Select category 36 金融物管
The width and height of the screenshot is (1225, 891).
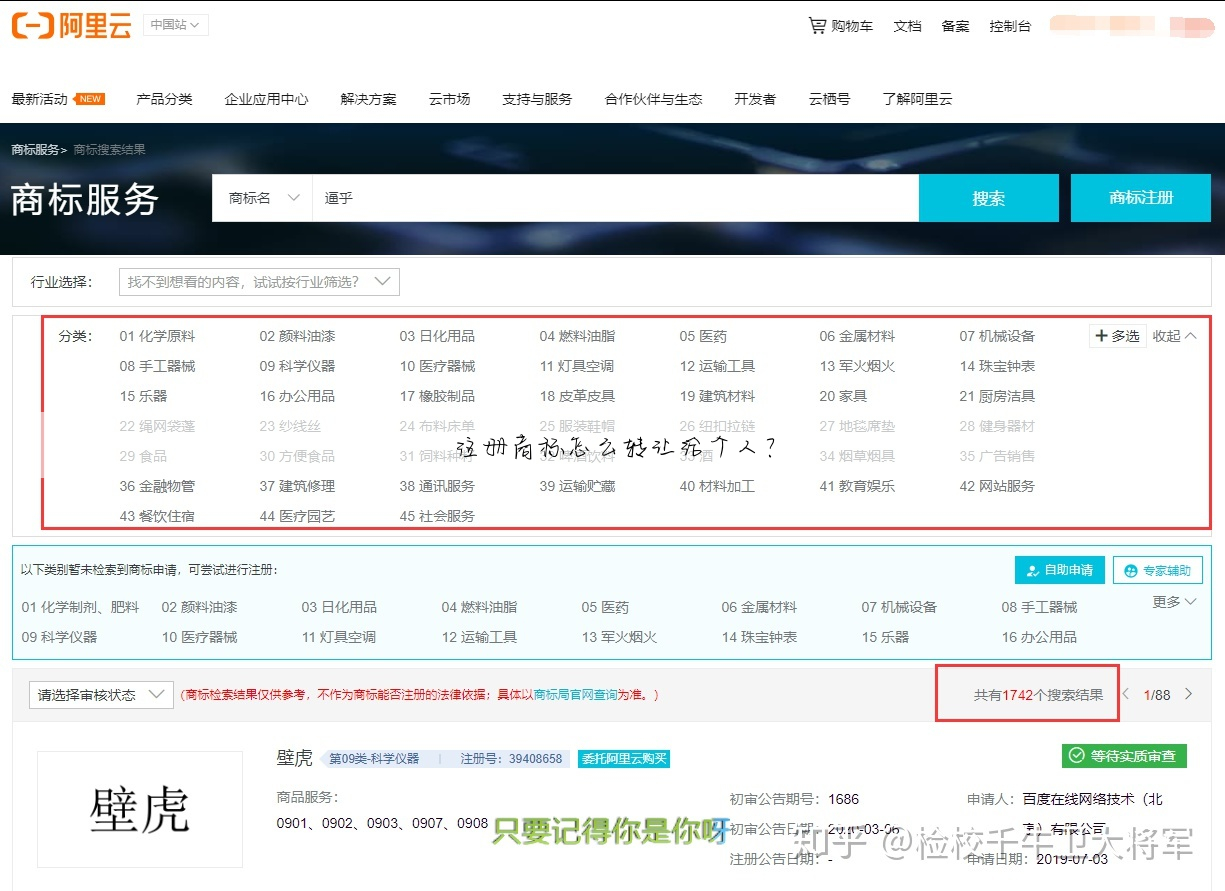pyautogui.click(x=157, y=486)
